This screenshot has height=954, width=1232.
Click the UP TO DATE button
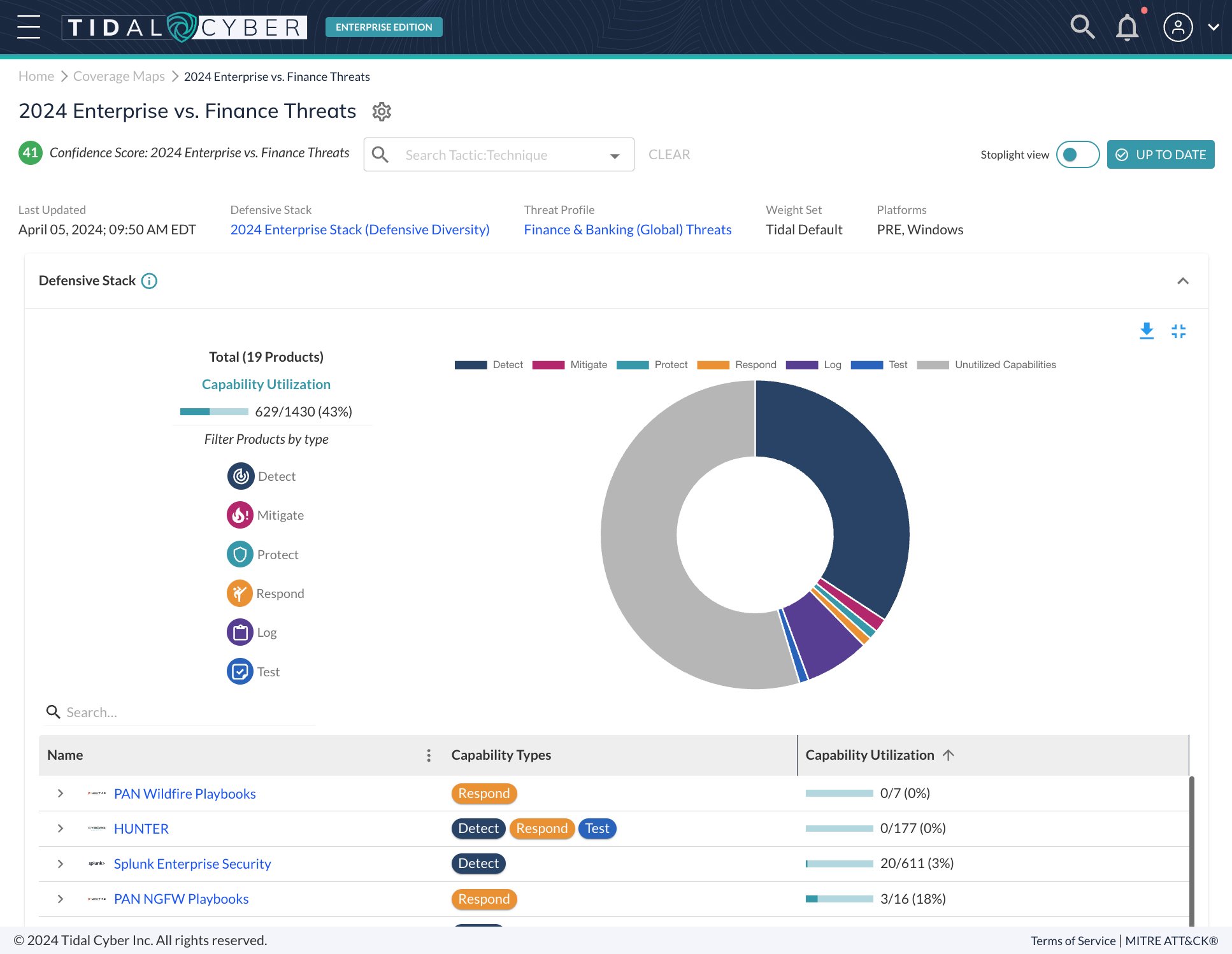[1160, 154]
